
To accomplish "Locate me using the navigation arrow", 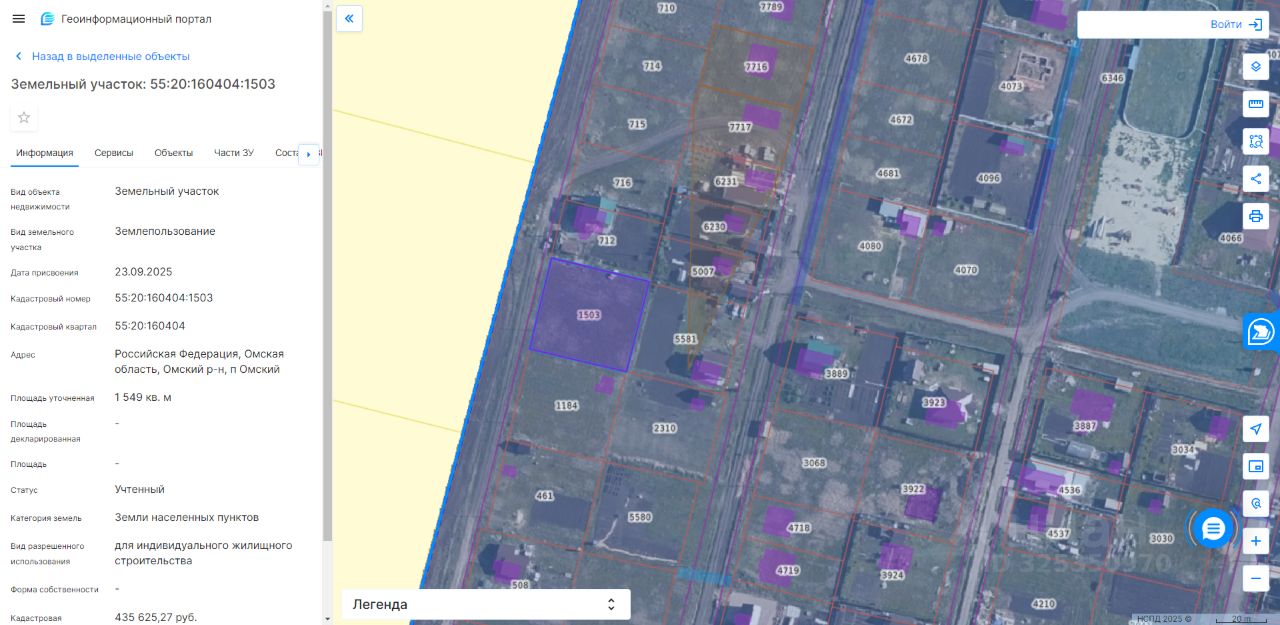I will [1256, 429].
